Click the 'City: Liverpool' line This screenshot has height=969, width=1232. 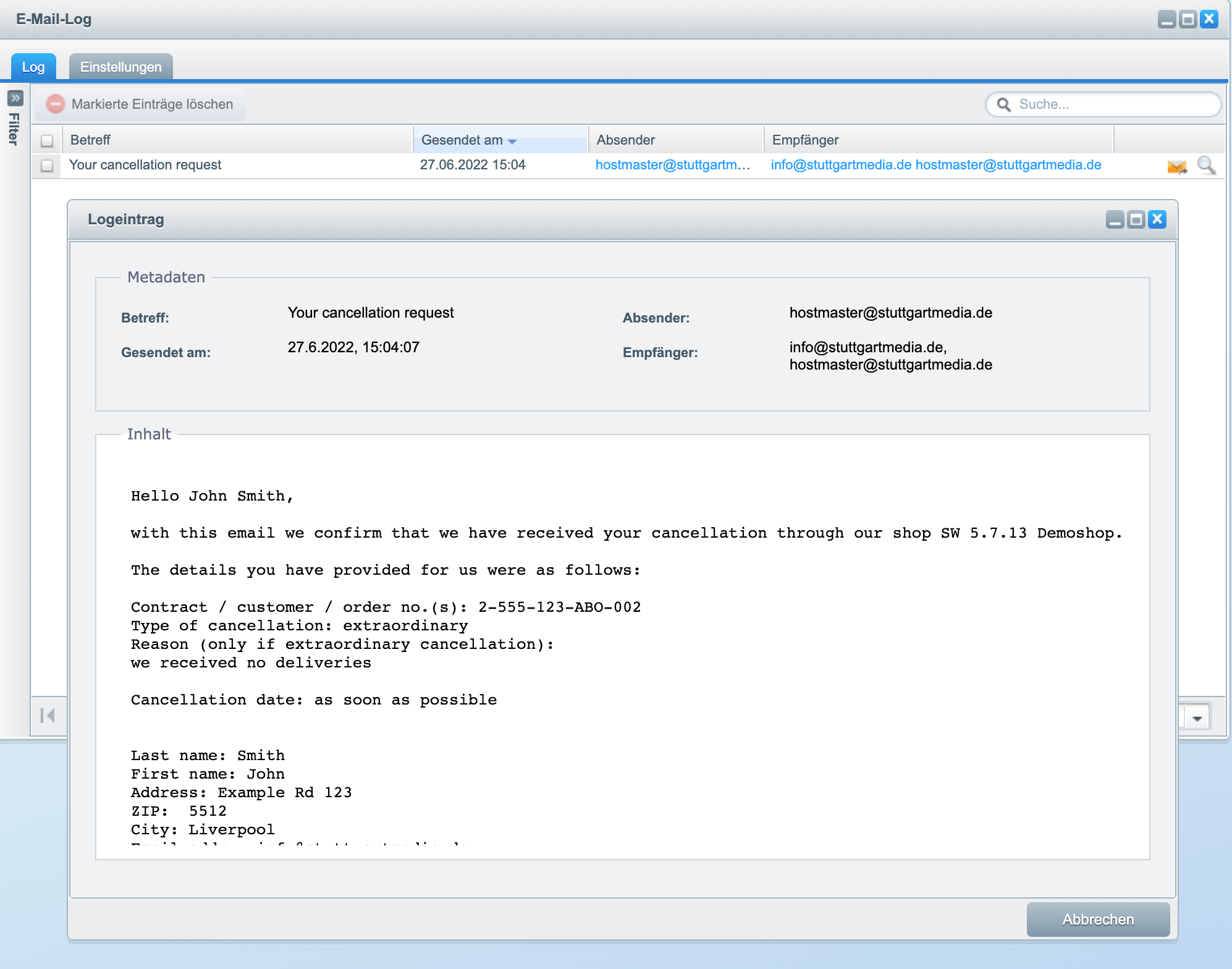(203, 829)
